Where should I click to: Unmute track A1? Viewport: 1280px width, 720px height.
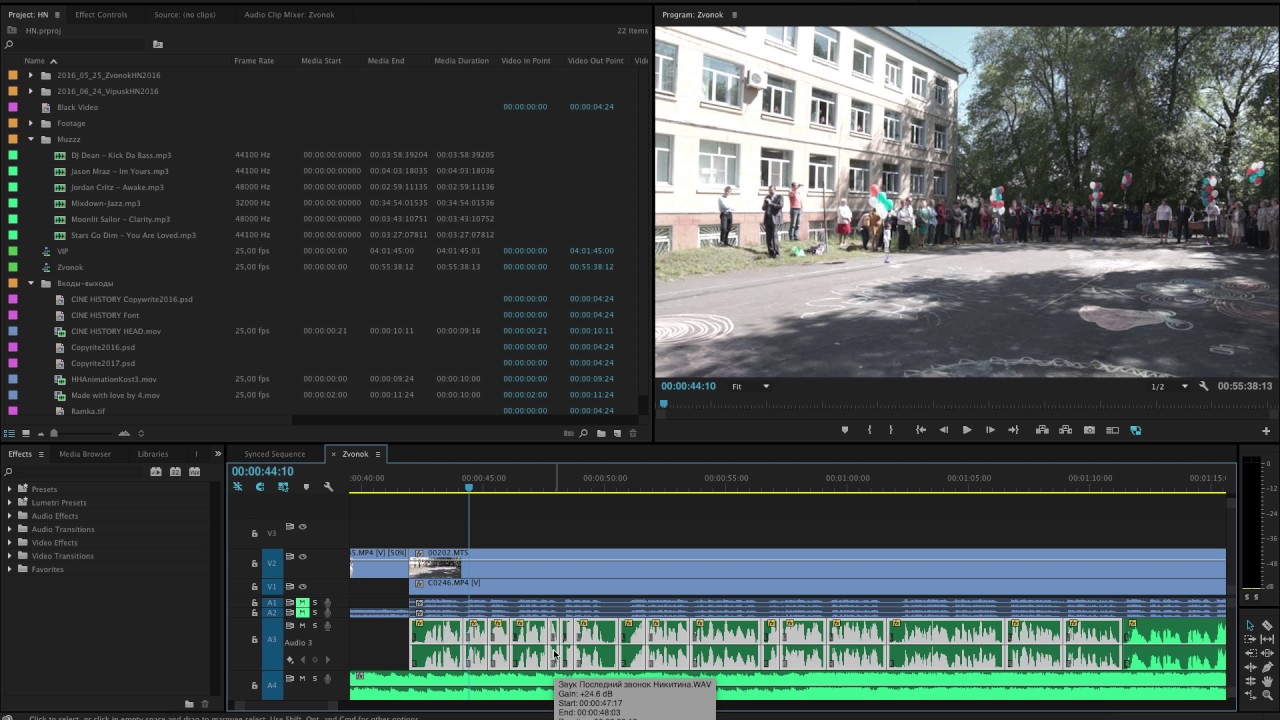click(302, 603)
